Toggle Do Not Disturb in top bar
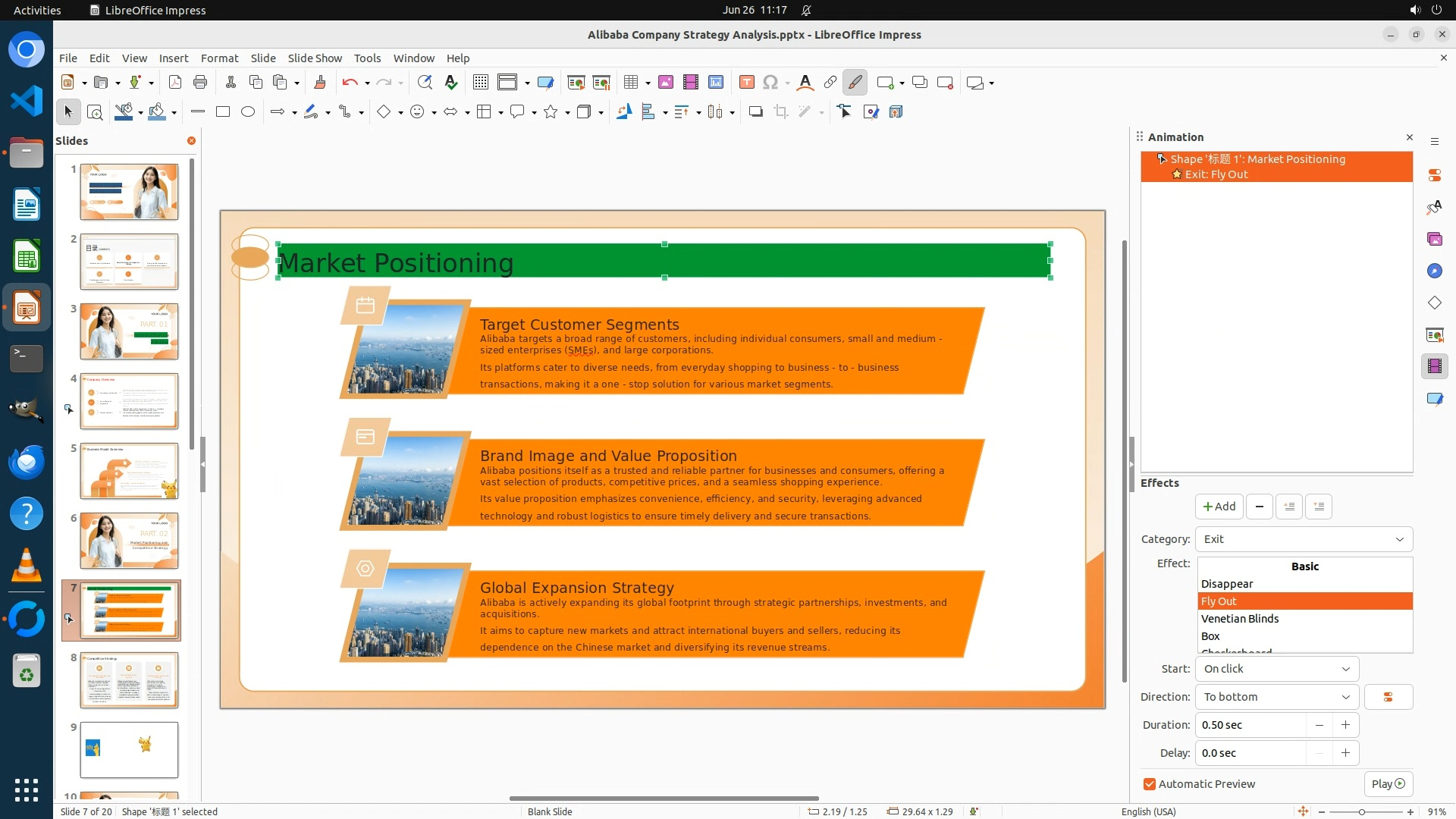Screen dimensions: 1456x819 806,10
